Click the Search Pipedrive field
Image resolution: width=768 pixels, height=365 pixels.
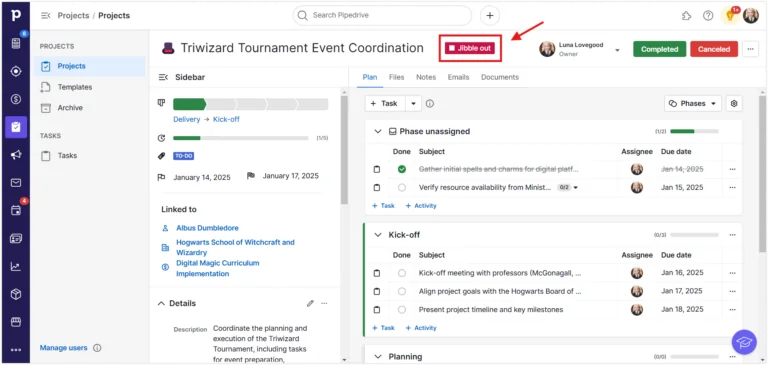(382, 15)
